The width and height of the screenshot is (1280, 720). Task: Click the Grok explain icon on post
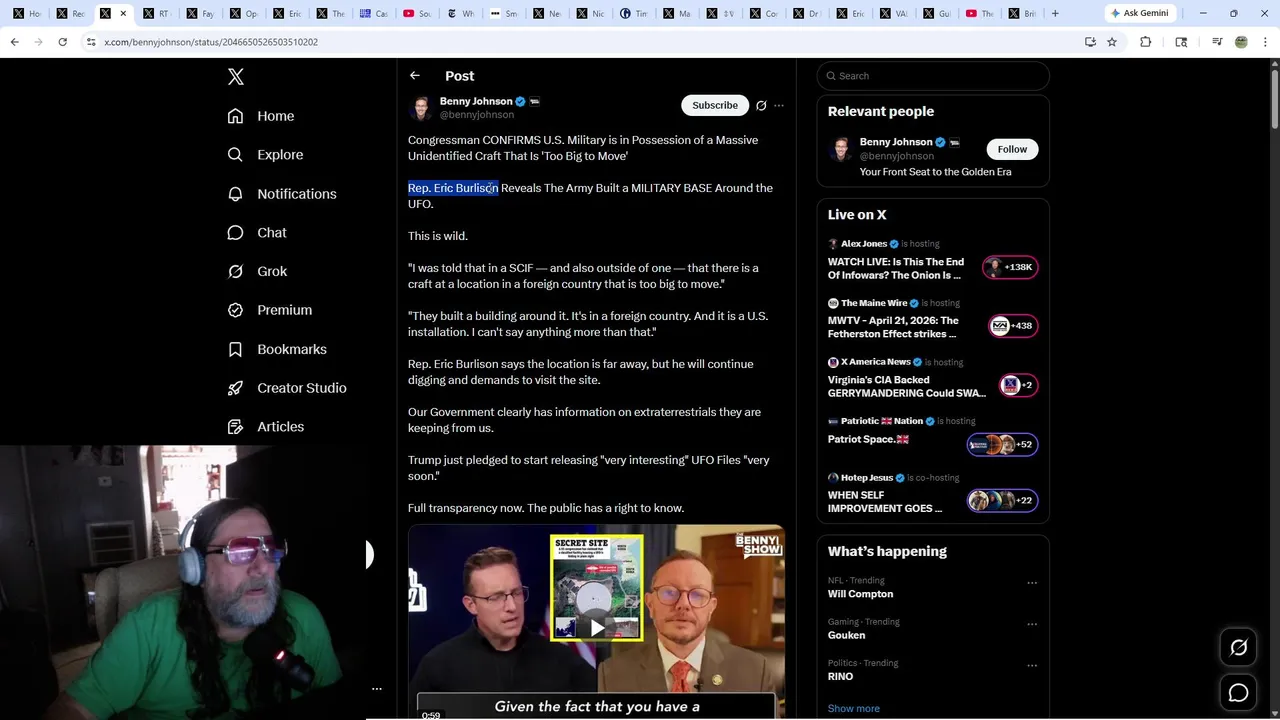click(761, 105)
